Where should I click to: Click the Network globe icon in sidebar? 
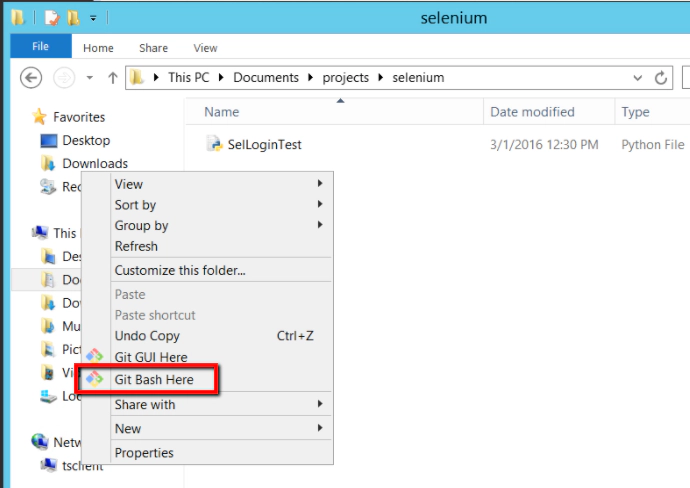pos(40,441)
